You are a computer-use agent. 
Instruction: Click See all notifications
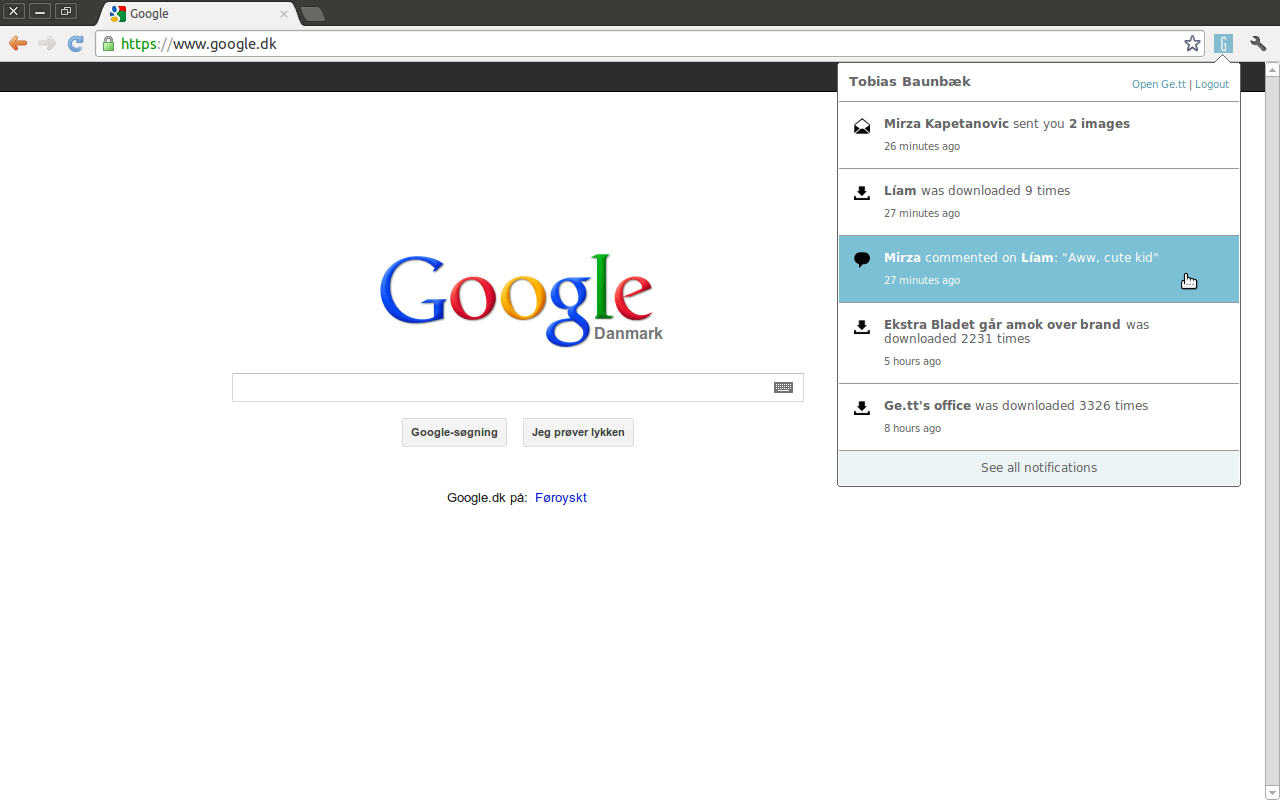[x=1039, y=468]
